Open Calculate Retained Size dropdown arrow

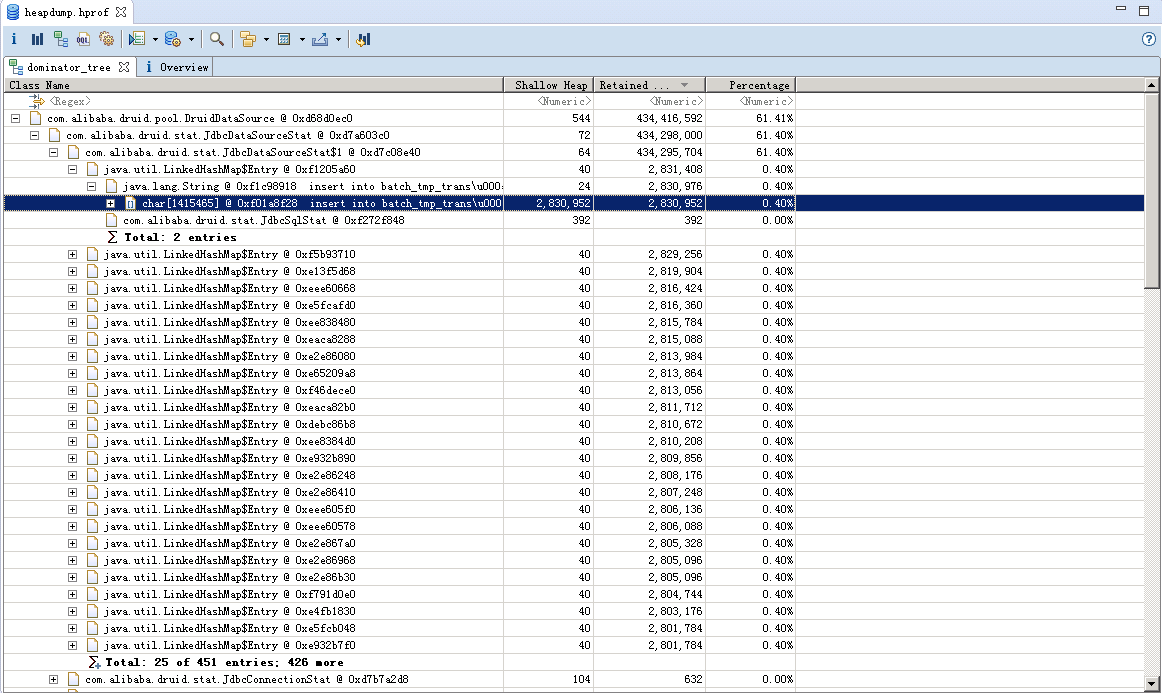click(x=302, y=40)
